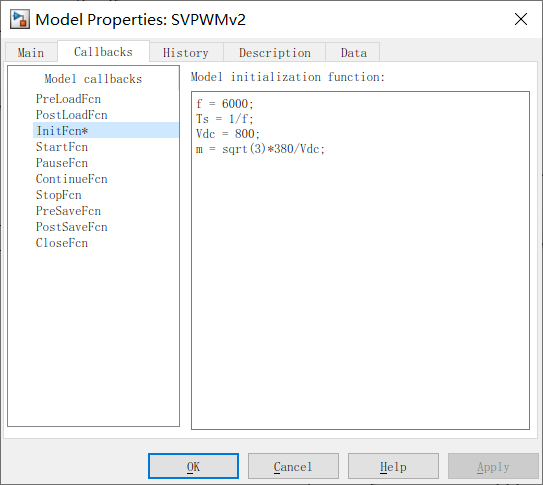Select ContinueFcn callback
The height and width of the screenshot is (485, 543).
pyautogui.click(x=72, y=179)
